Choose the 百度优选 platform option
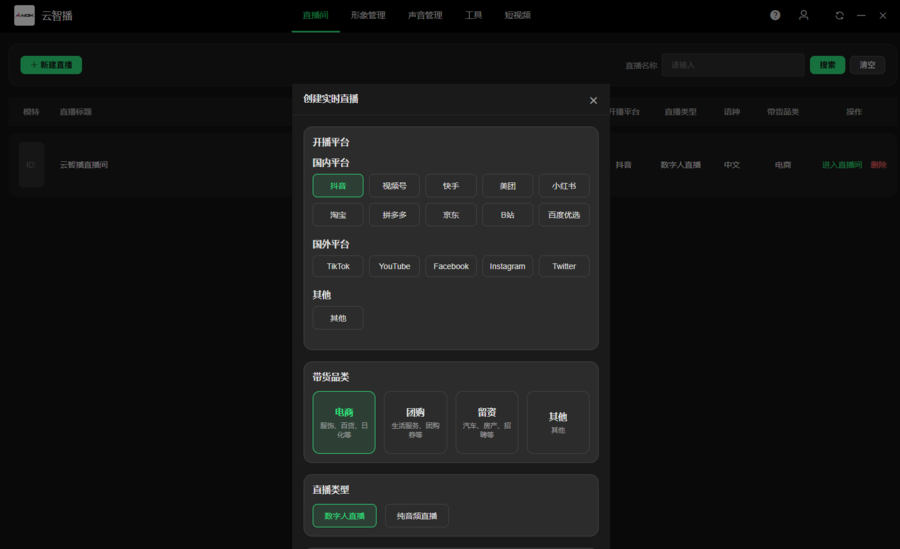The height and width of the screenshot is (549, 900). 564,215
